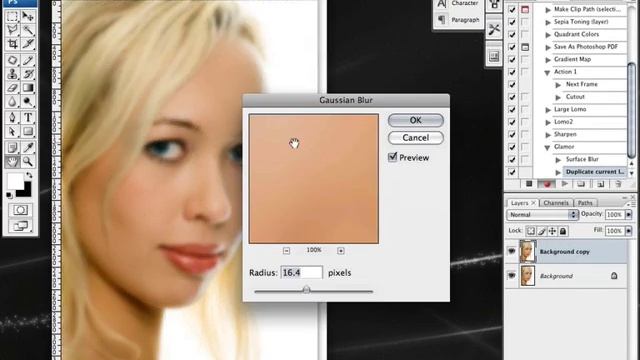Expand the Gradient Map action

pyautogui.click(x=548, y=60)
